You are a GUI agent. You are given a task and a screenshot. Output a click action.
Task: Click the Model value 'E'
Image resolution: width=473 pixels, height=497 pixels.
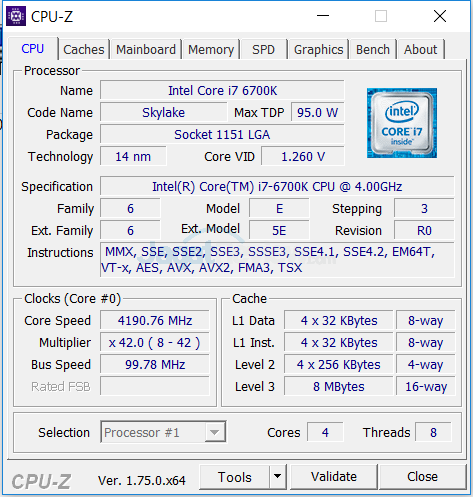(279, 208)
